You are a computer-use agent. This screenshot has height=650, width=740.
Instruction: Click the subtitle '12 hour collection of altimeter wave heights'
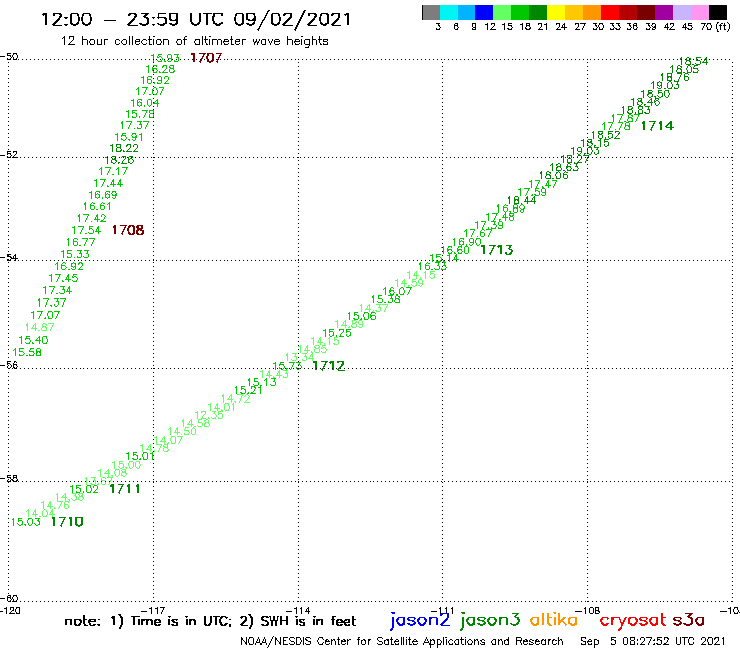[x=194, y=41]
